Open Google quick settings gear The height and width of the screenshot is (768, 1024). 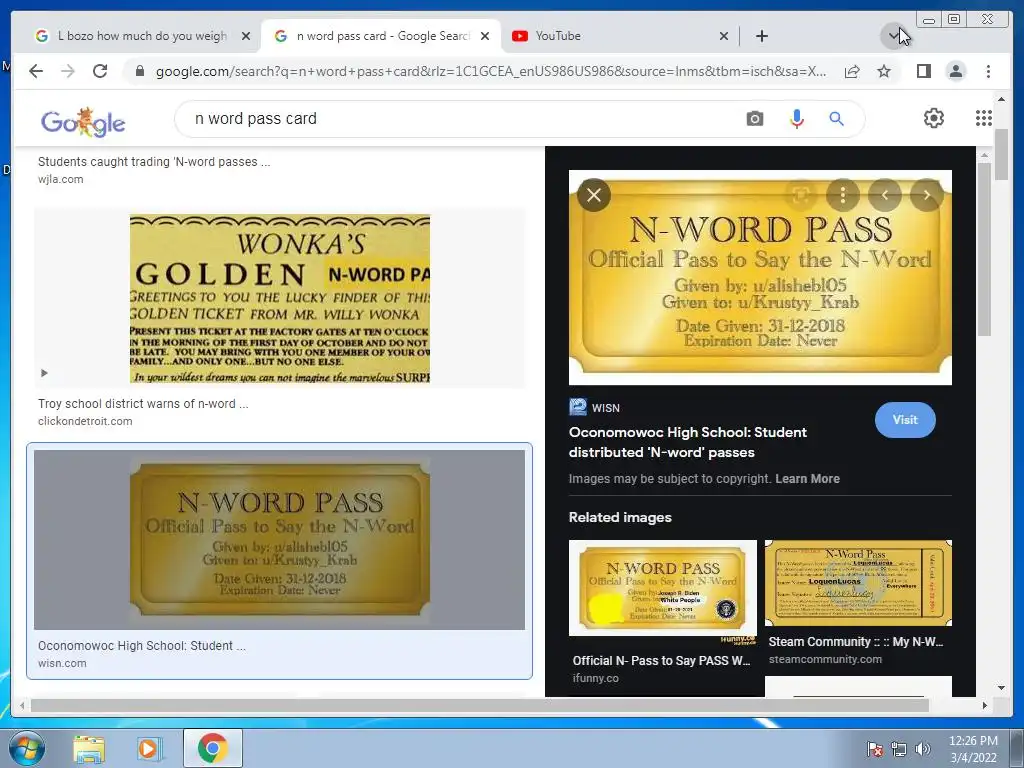coord(934,118)
